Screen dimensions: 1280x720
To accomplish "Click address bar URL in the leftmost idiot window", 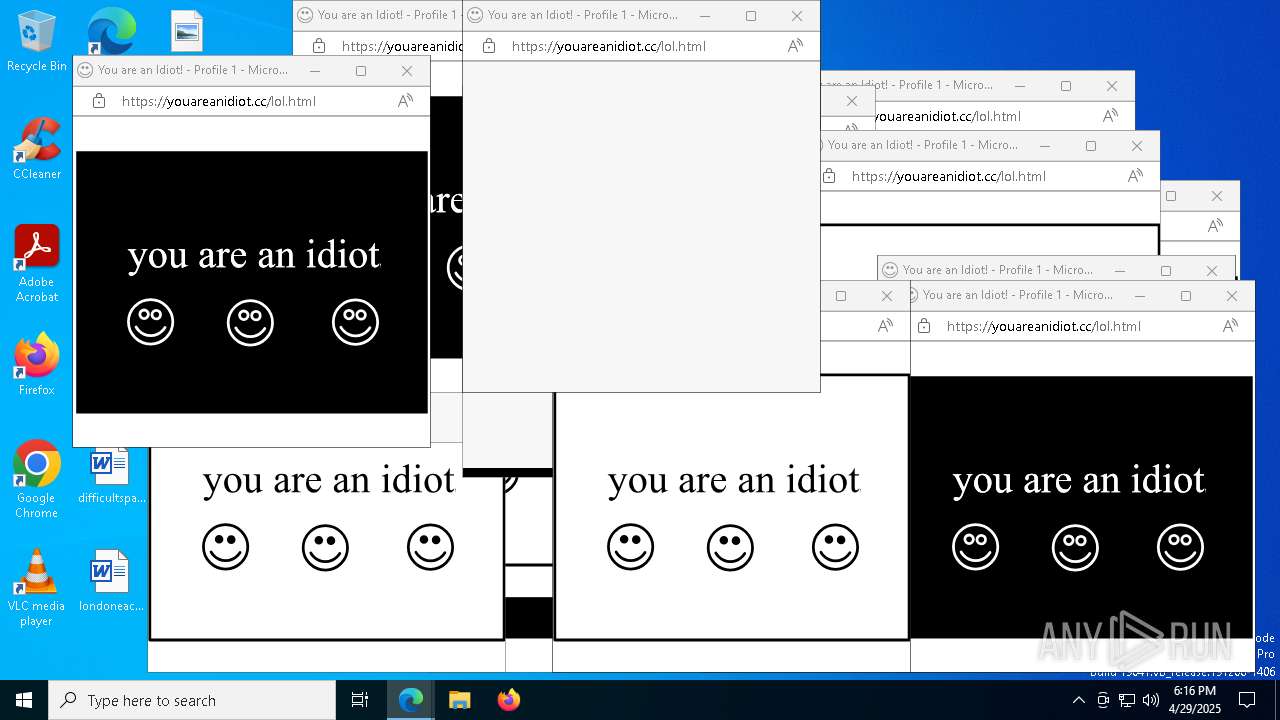I will click(219, 101).
